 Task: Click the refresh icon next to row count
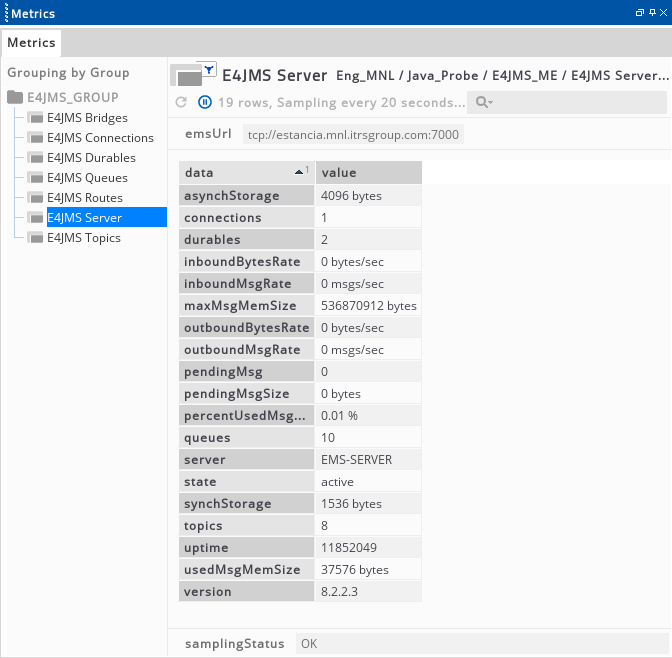point(181,102)
